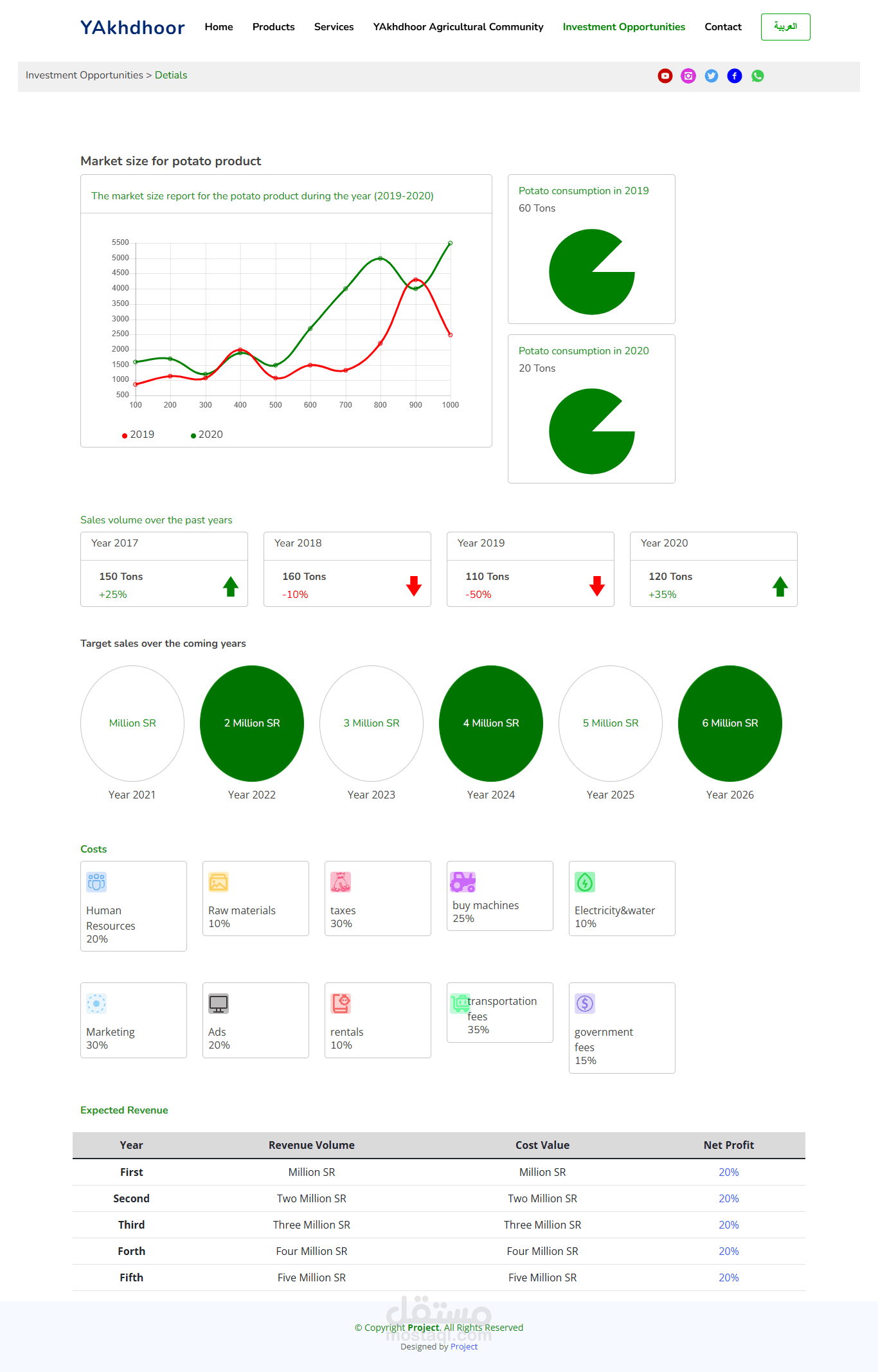Open the Instagram social icon
878x1372 pixels.
(x=688, y=76)
